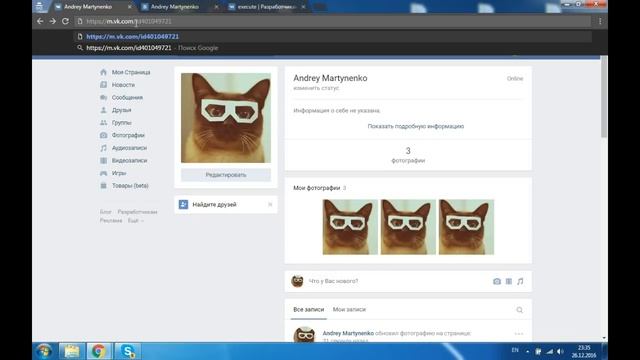The width and height of the screenshot is (640, 360).
Task: Open Сообщения in sidebar
Action: click(127, 98)
